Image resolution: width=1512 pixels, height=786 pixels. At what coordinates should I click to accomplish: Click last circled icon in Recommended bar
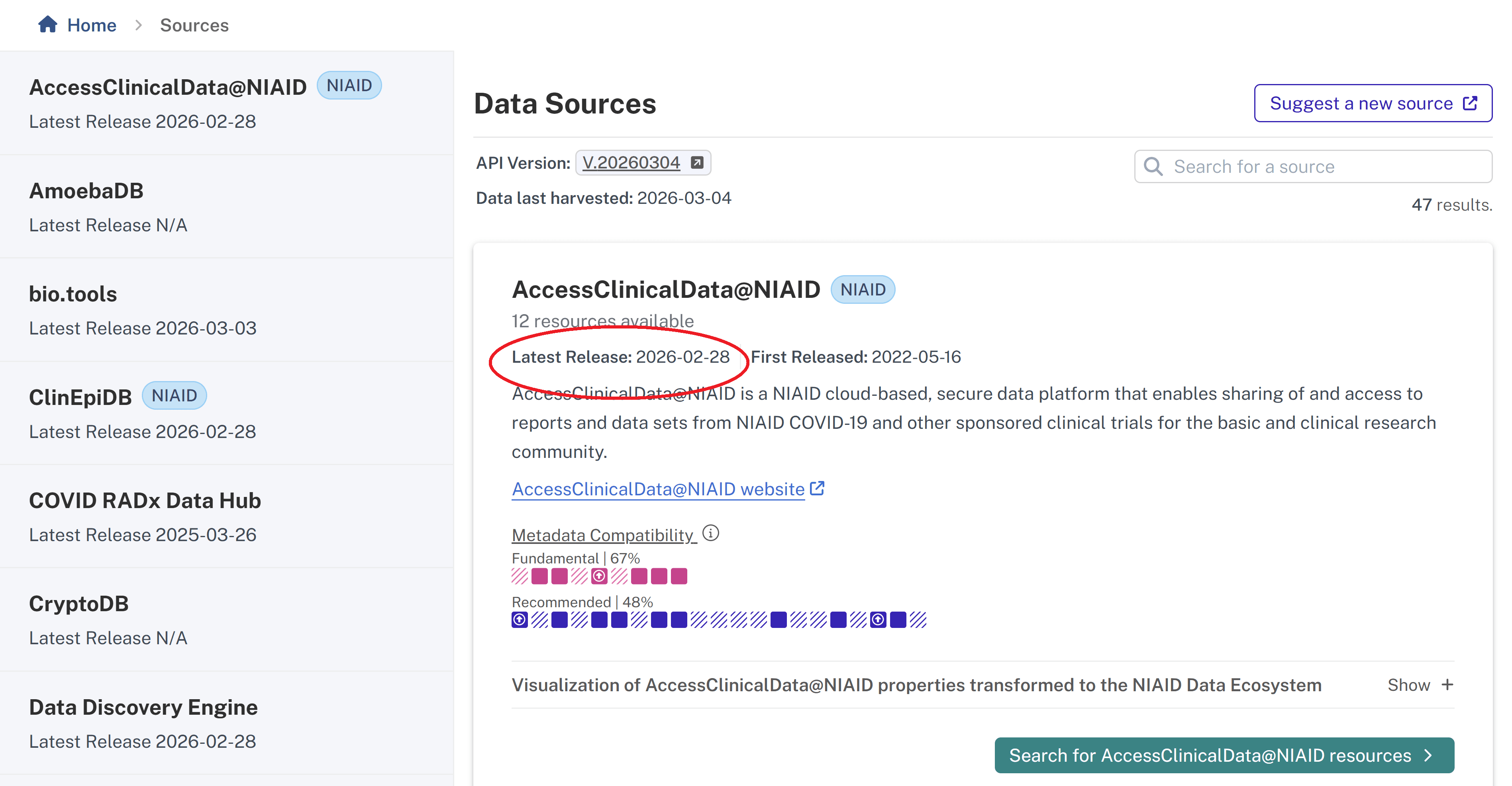point(877,620)
